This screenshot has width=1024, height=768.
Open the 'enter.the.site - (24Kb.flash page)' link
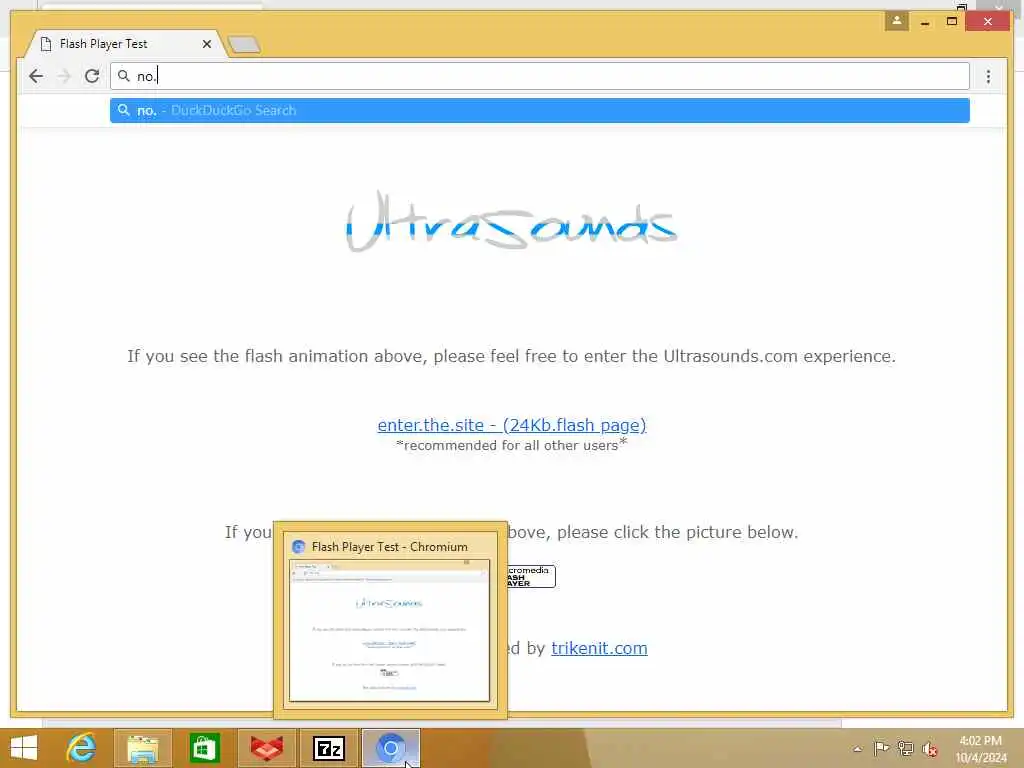coord(512,425)
